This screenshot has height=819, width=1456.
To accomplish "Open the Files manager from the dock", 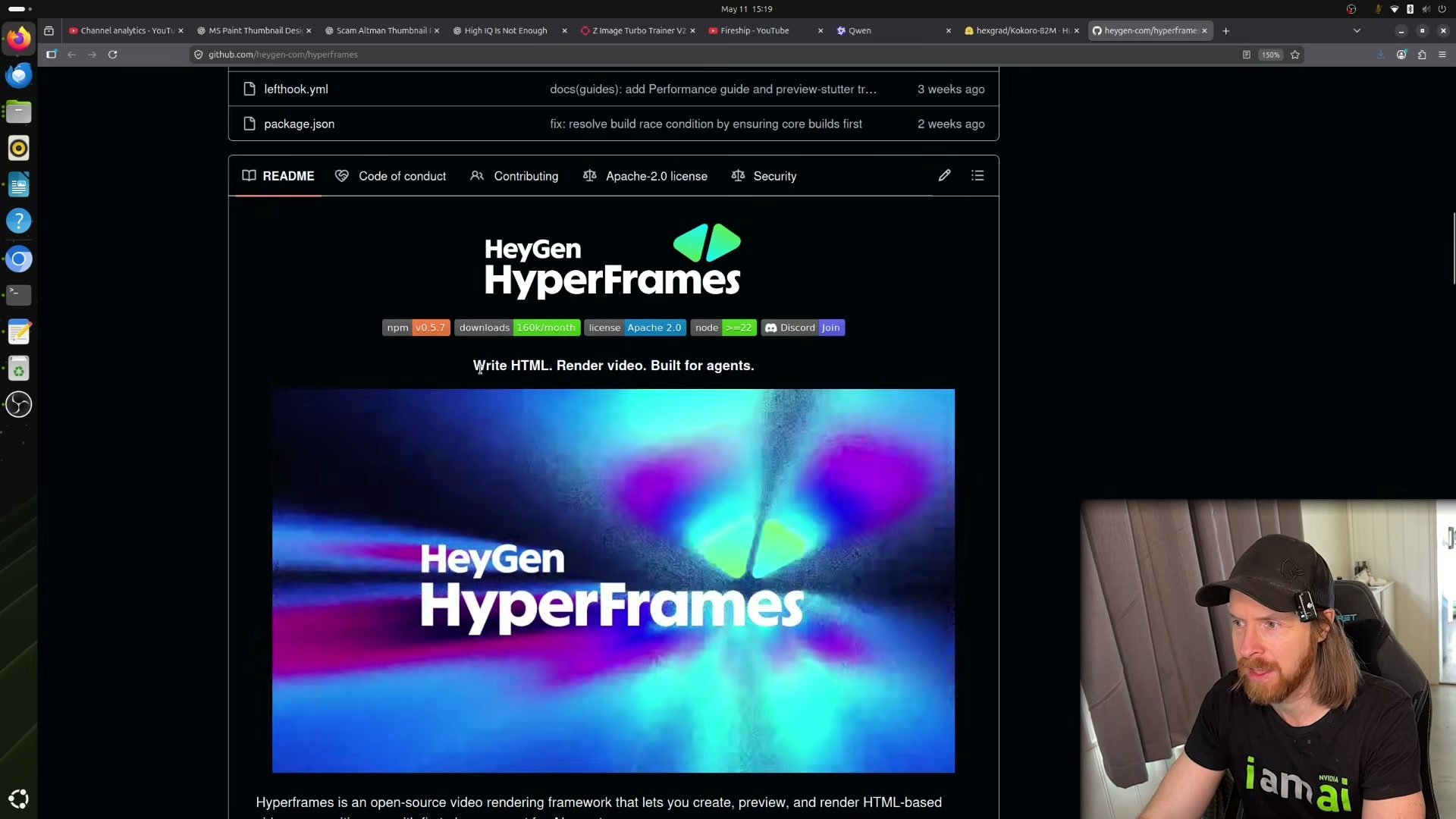I will click(19, 111).
